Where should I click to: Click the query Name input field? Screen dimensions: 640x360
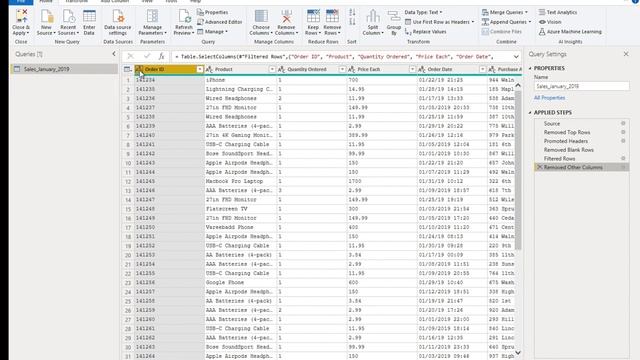(581, 86)
